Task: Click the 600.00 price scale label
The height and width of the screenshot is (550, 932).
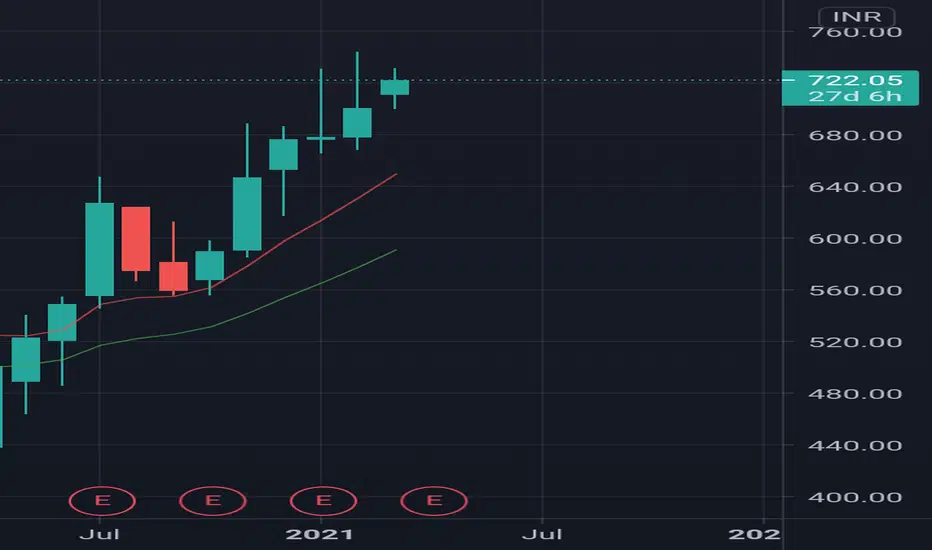Action: 855,238
